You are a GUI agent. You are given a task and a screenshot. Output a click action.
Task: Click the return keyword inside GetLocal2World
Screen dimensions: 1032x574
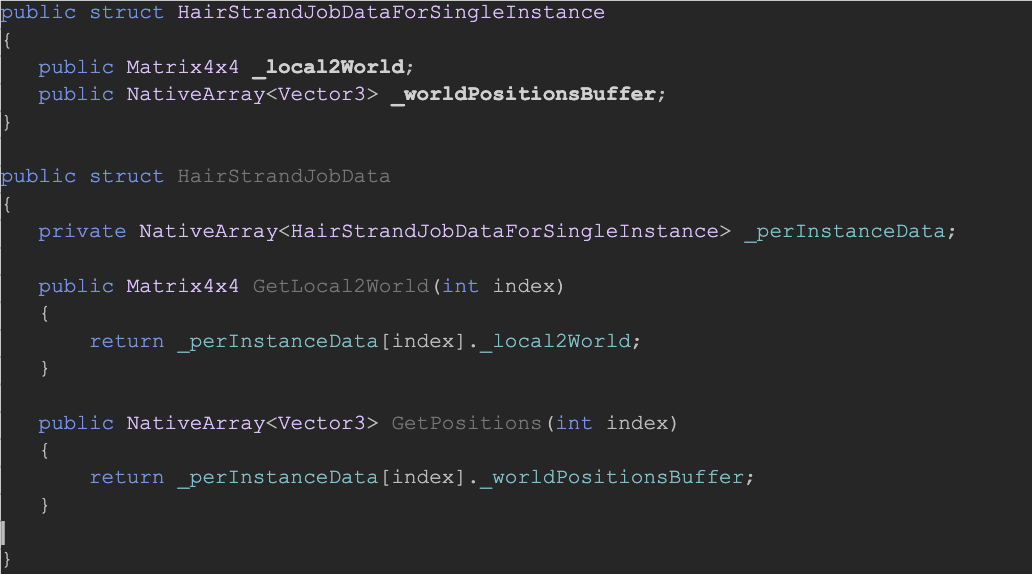[x=126, y=341]
